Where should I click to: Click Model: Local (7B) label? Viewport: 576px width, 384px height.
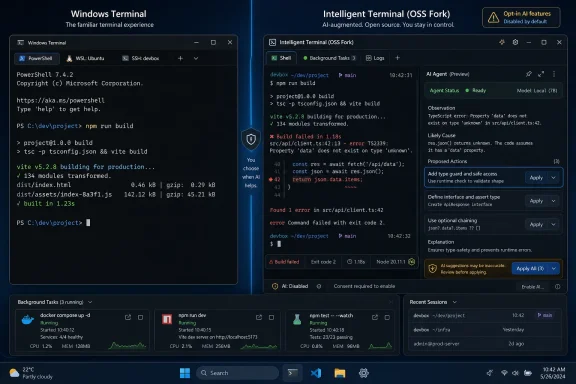pos(537,90)
